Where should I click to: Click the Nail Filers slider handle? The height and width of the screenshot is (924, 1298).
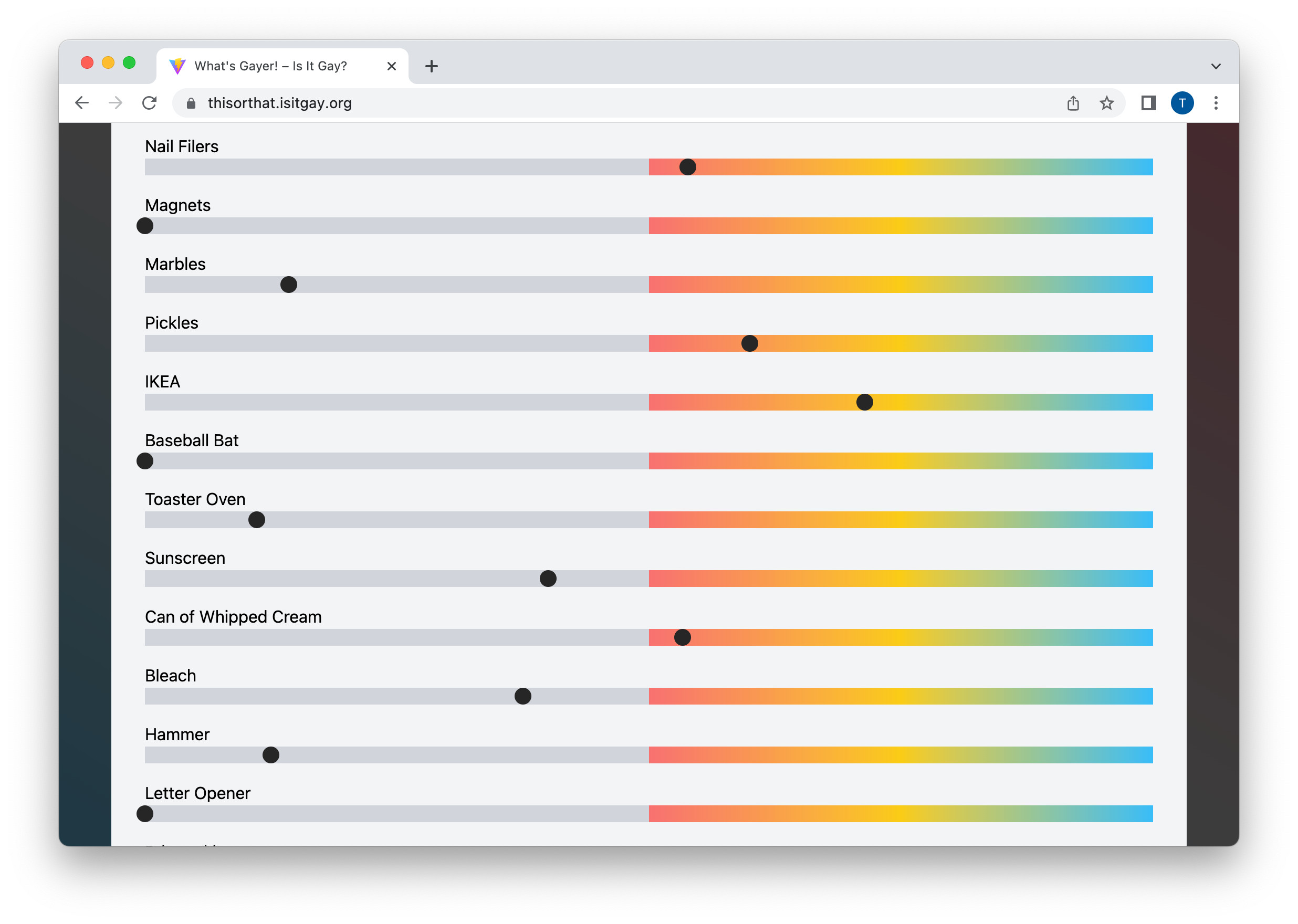pos(687,167)
